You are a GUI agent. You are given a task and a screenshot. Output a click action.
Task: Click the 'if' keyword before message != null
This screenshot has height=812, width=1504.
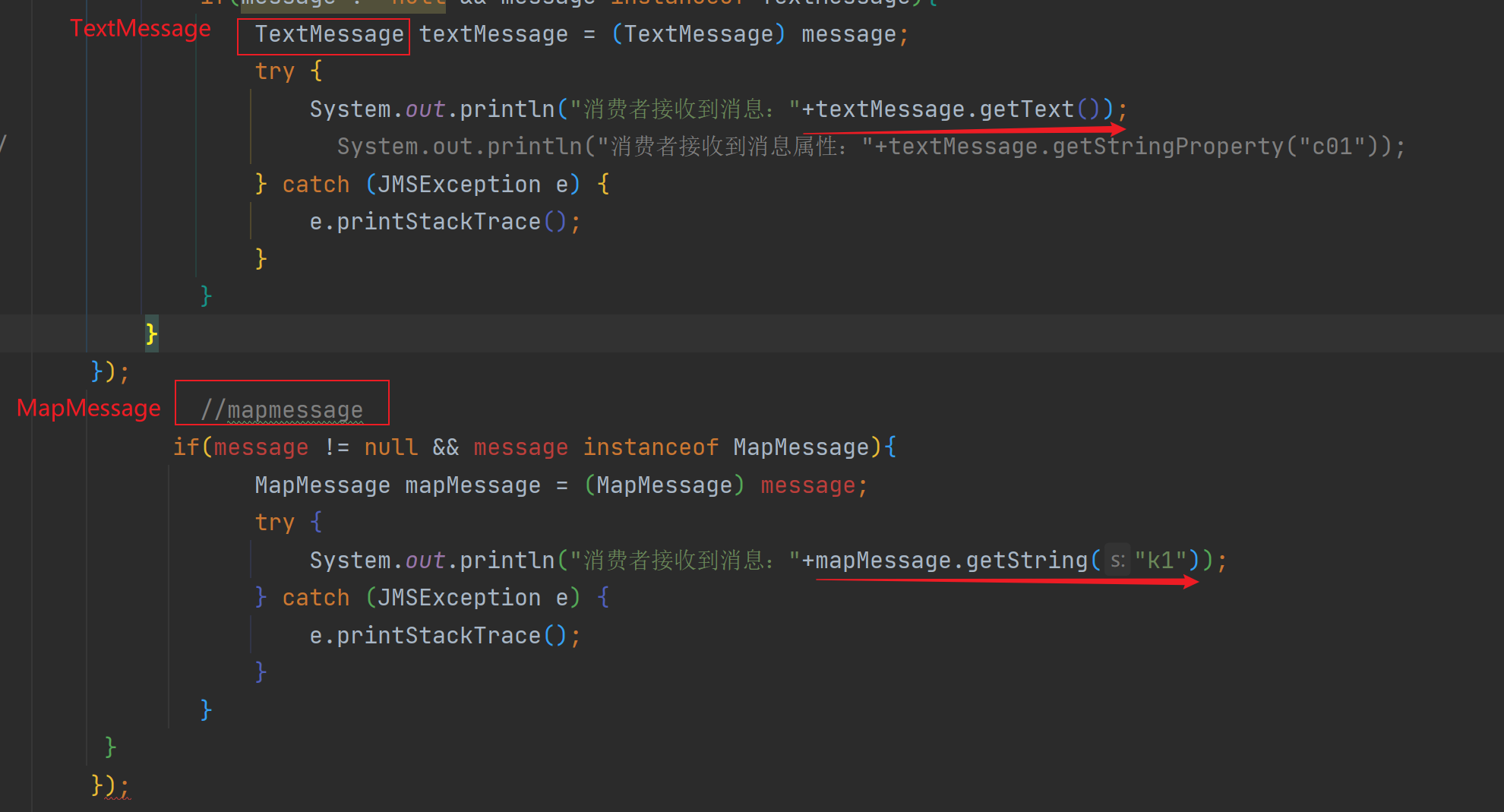point(187,447)
